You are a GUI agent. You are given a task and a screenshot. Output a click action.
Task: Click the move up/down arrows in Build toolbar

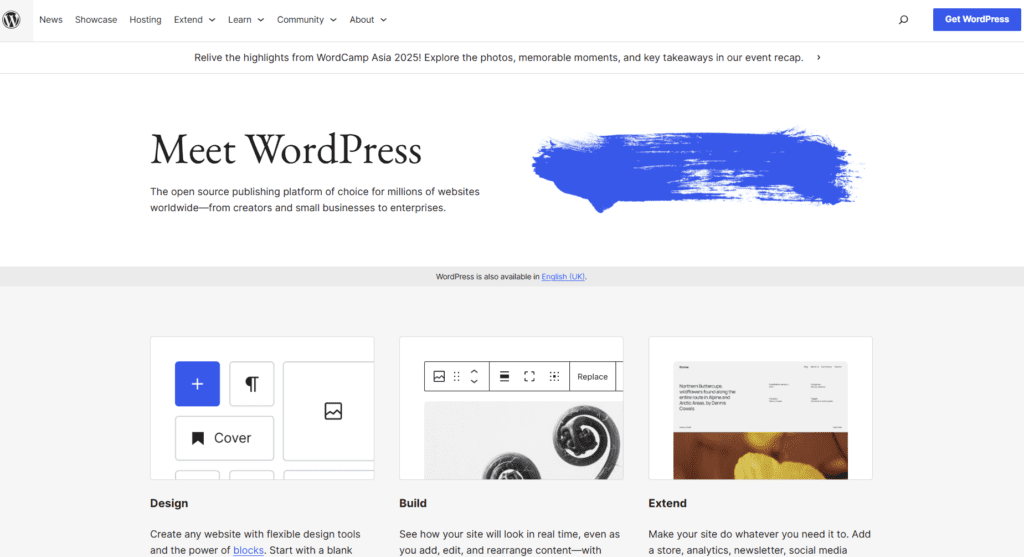pos(474,376)
